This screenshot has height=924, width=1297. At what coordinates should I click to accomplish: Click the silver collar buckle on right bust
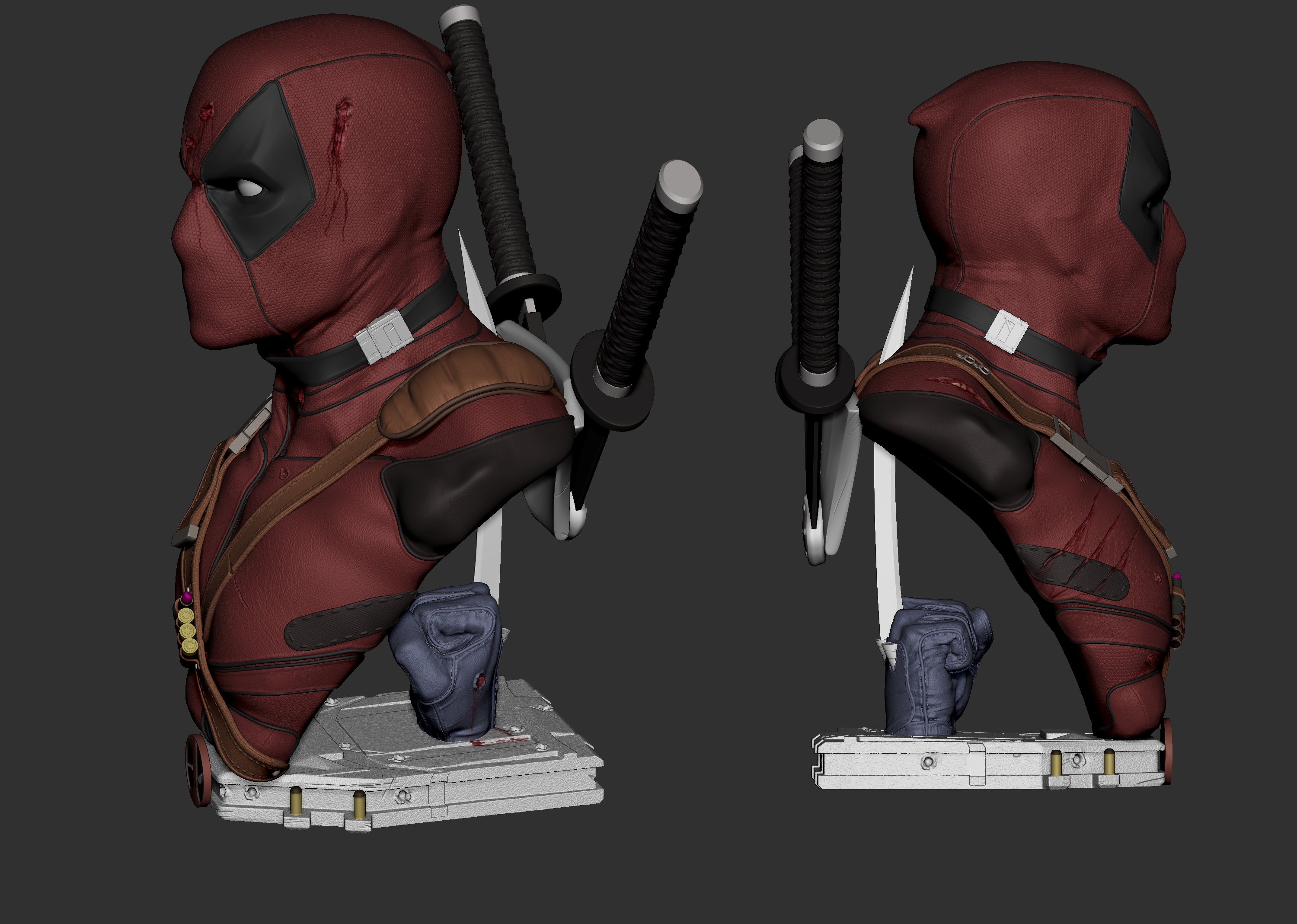coord(1006,331)
